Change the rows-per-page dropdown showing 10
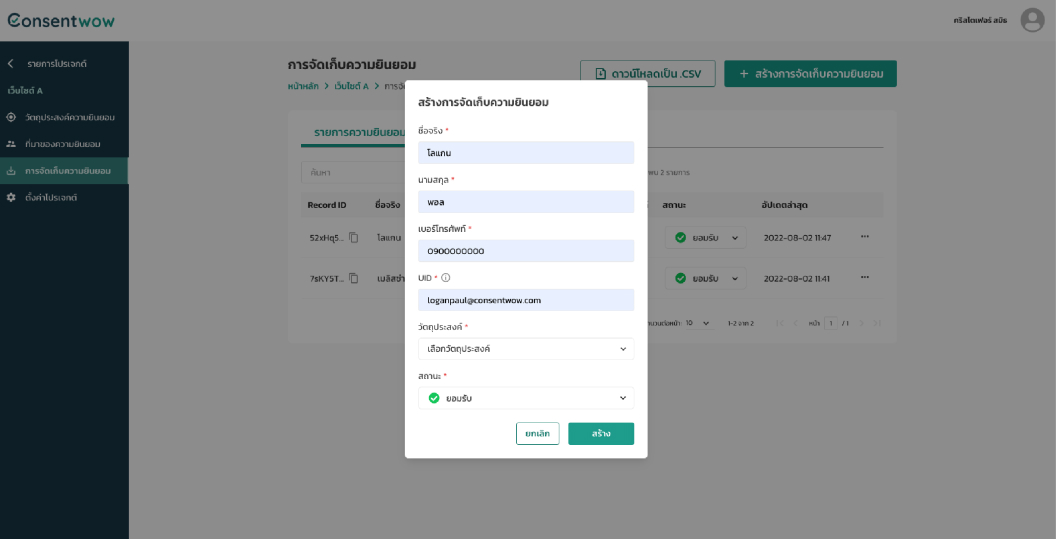This screenshot has width=1056, height=539. 697,323
